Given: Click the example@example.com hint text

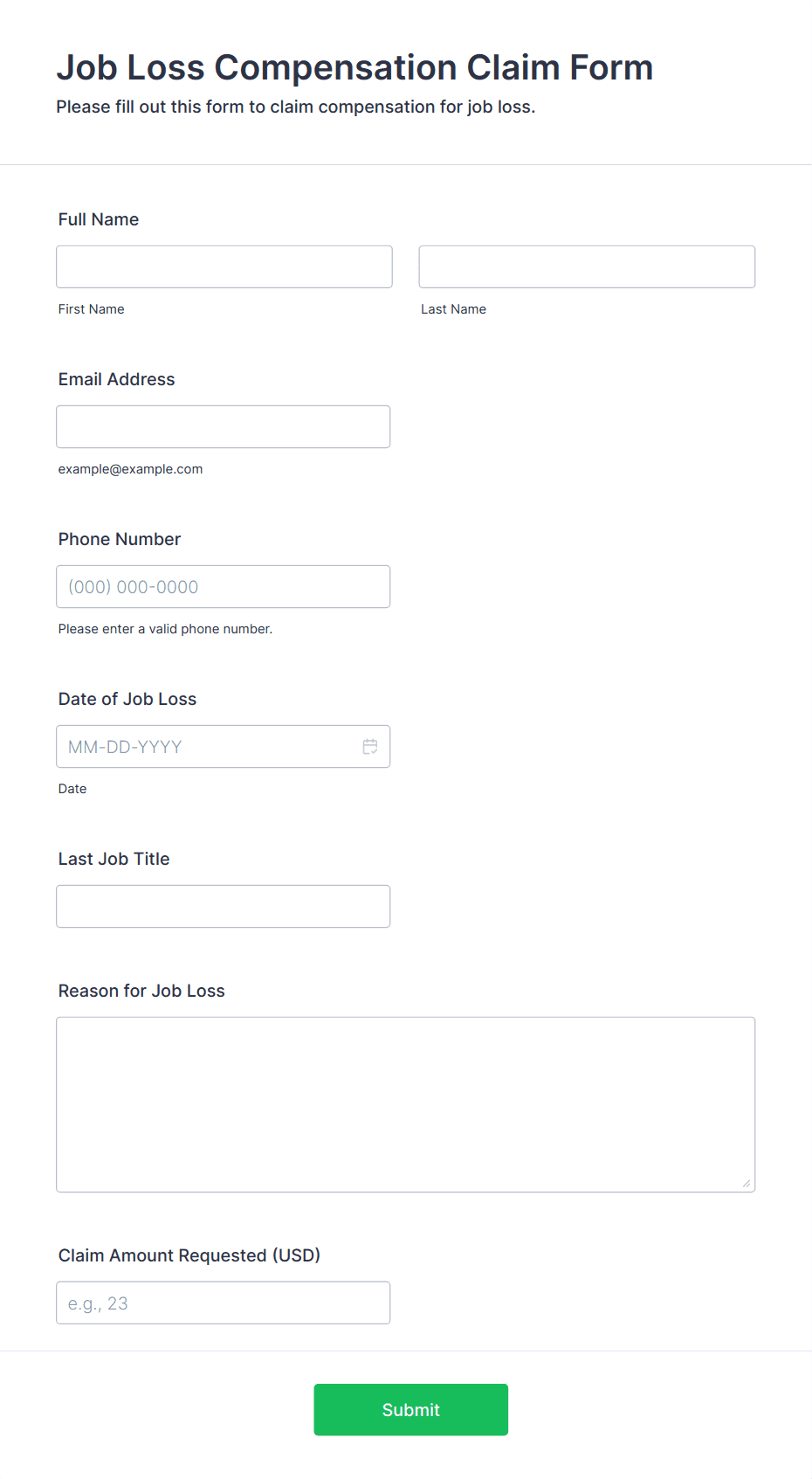Looking at the screenshot, I should [x=131, y=469].
